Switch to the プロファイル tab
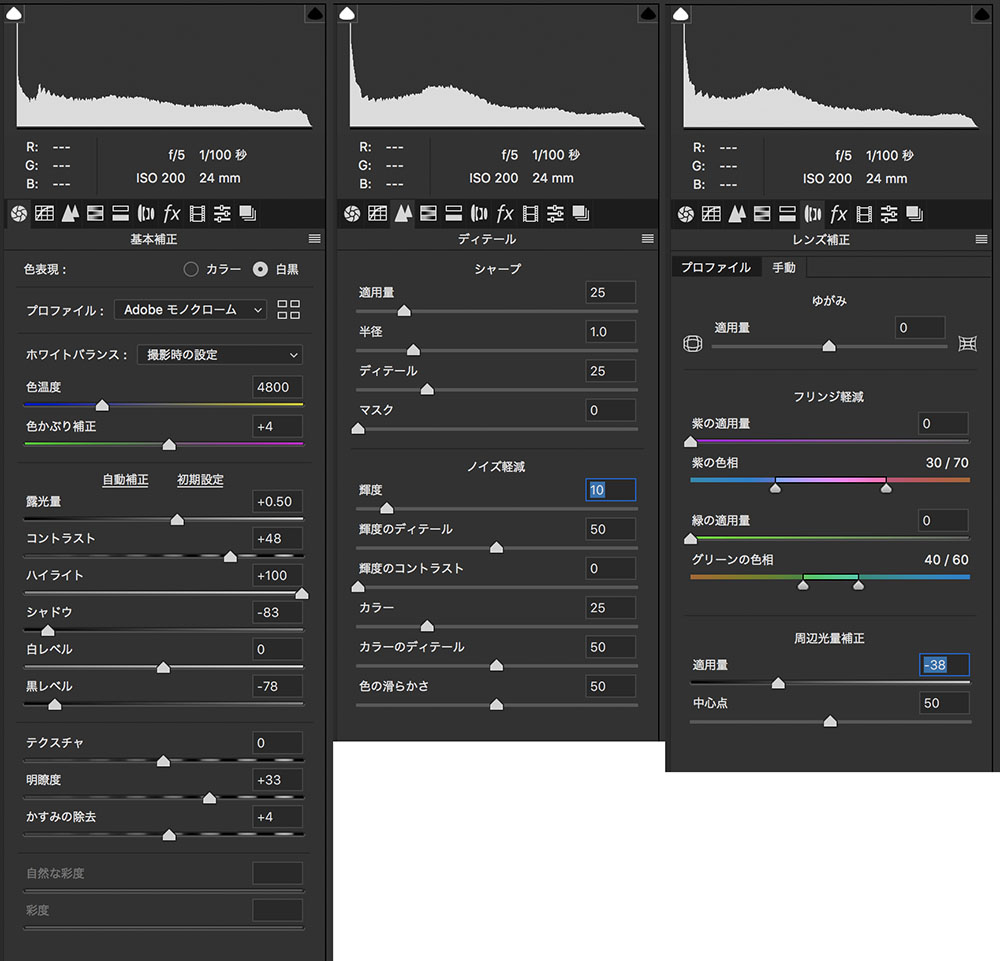1000x961 pixels. click(x=715, y=268)
